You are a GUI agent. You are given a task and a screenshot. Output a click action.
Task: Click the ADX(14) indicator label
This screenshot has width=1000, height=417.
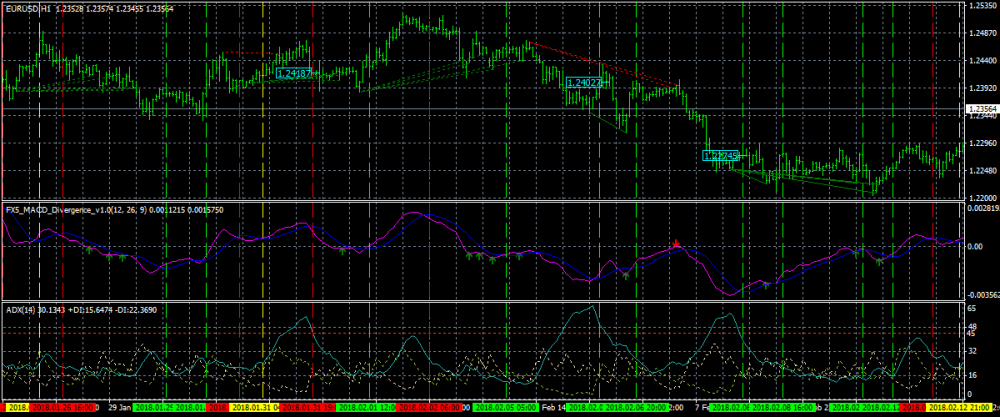point(20,310)
